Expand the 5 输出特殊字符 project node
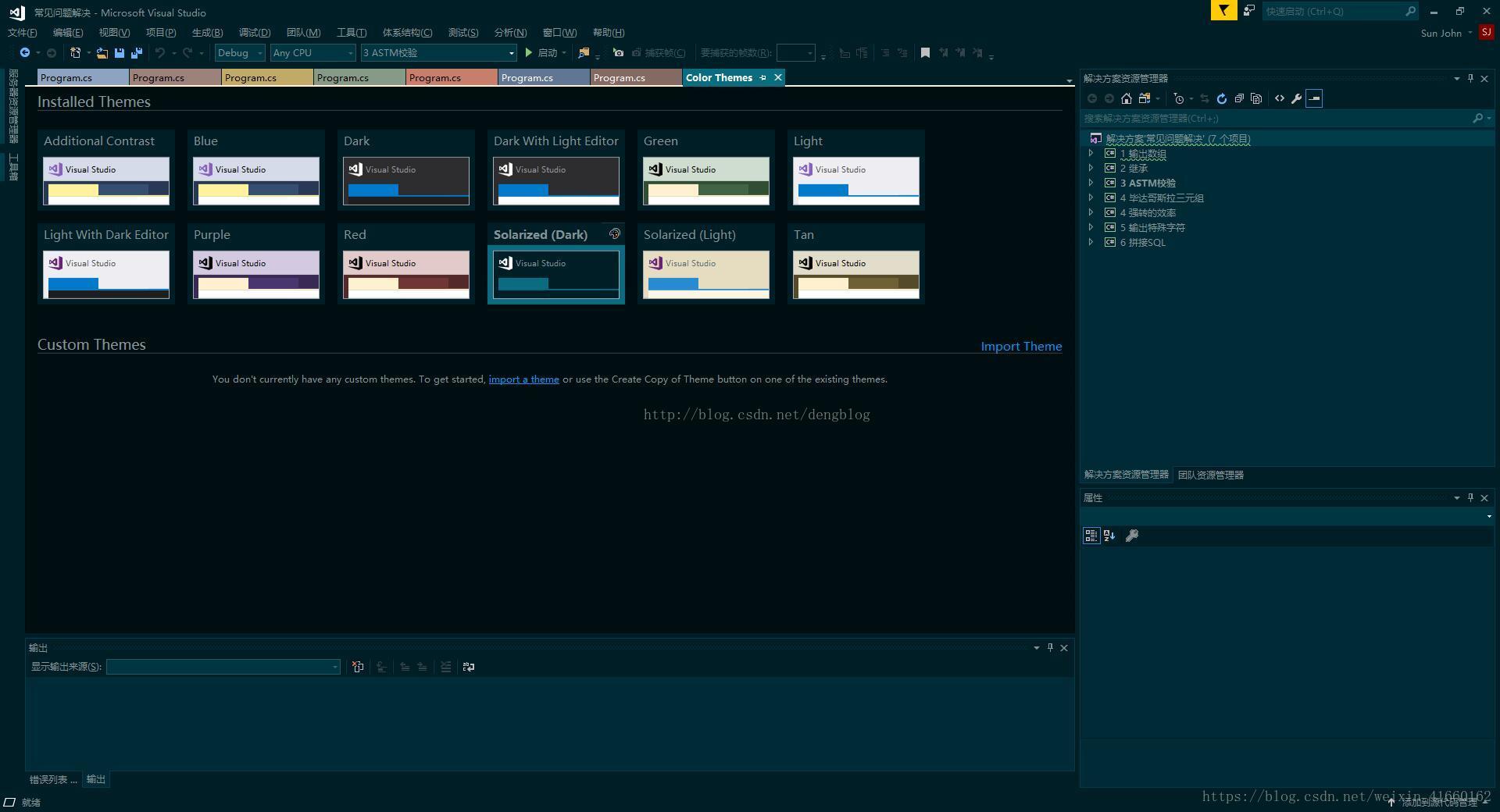Viewport: 1500px width, 812px height. (x=1091, y=228)
